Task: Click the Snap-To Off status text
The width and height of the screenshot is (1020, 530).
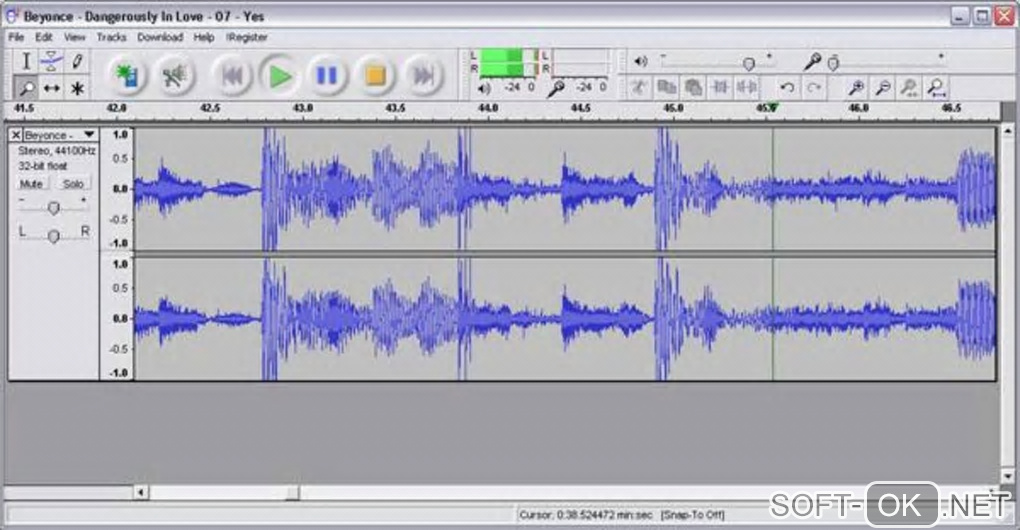Action: 693,515
